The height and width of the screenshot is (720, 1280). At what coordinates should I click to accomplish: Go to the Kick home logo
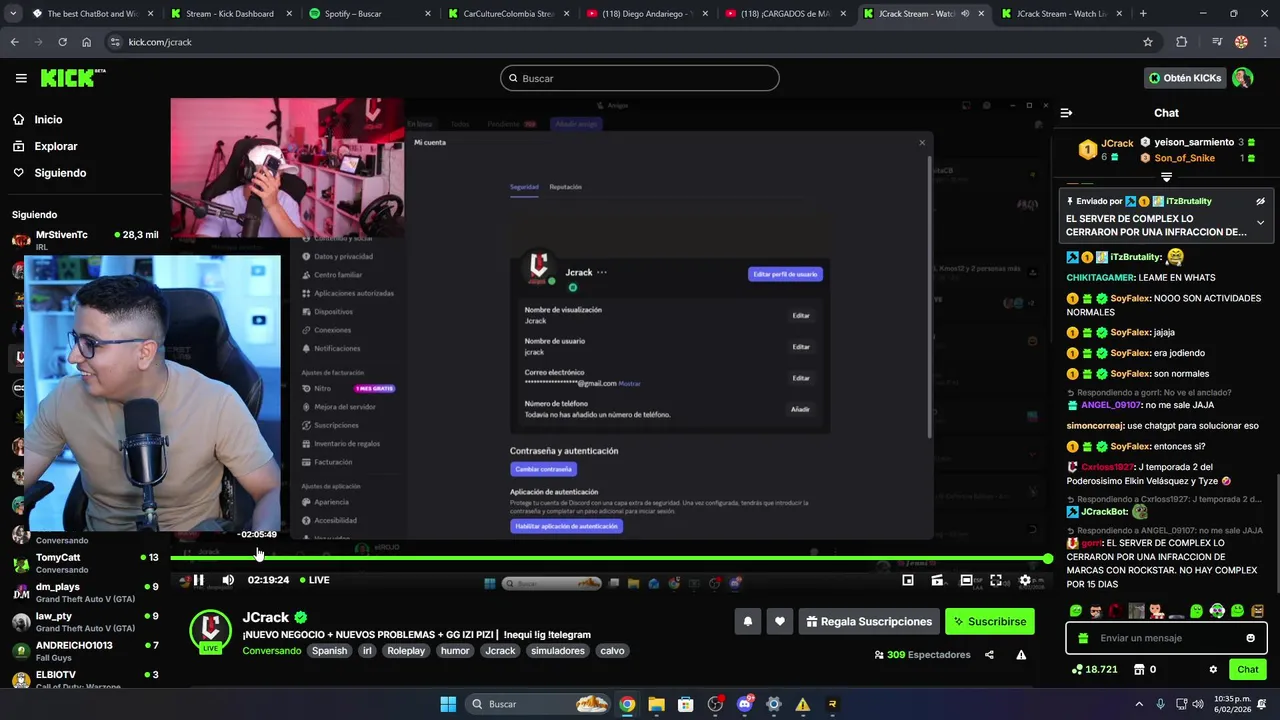click(x=72, y=78)
